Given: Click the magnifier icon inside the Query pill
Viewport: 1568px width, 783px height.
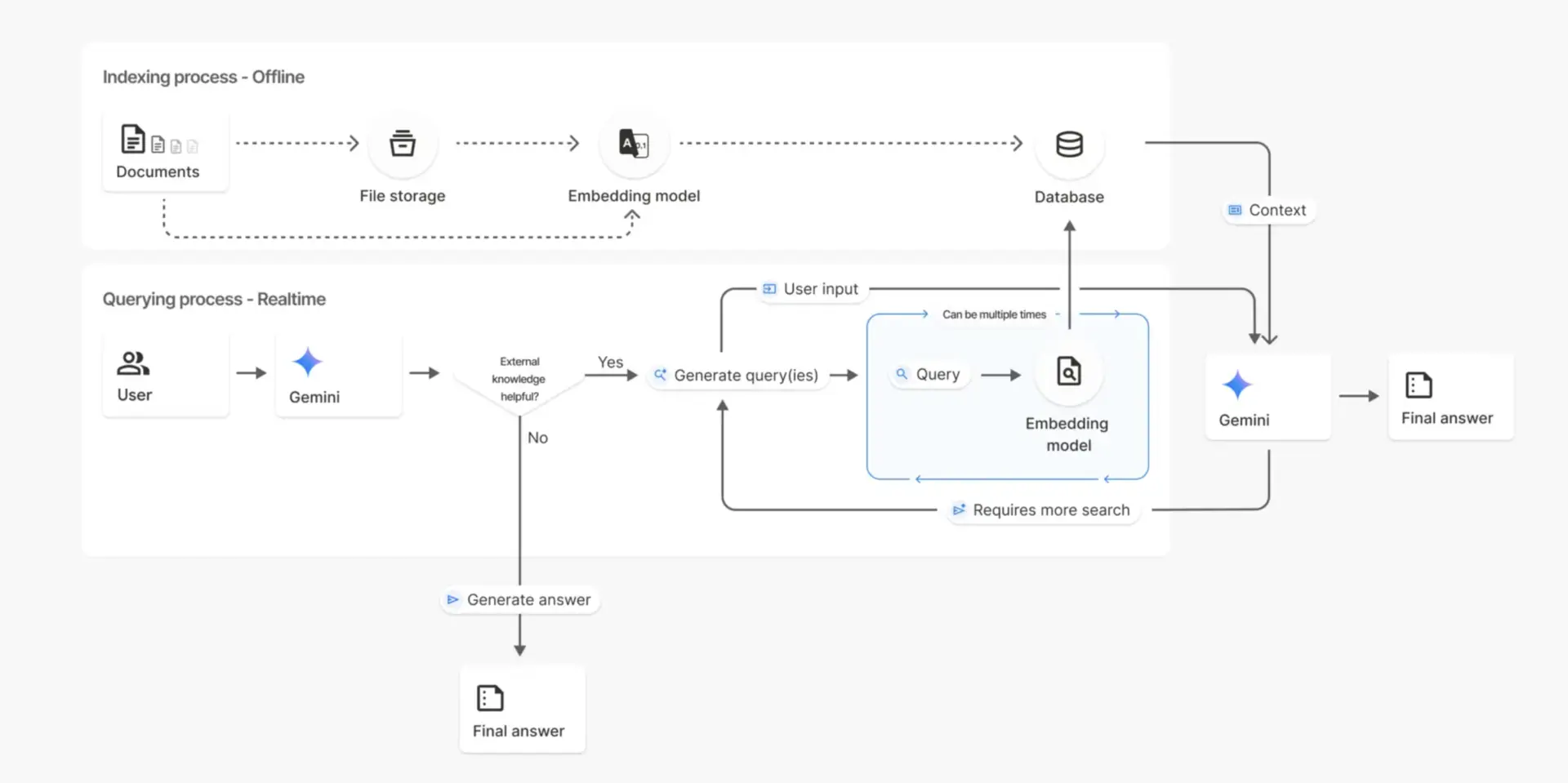Looking at the screenshot, I should 902,374.
